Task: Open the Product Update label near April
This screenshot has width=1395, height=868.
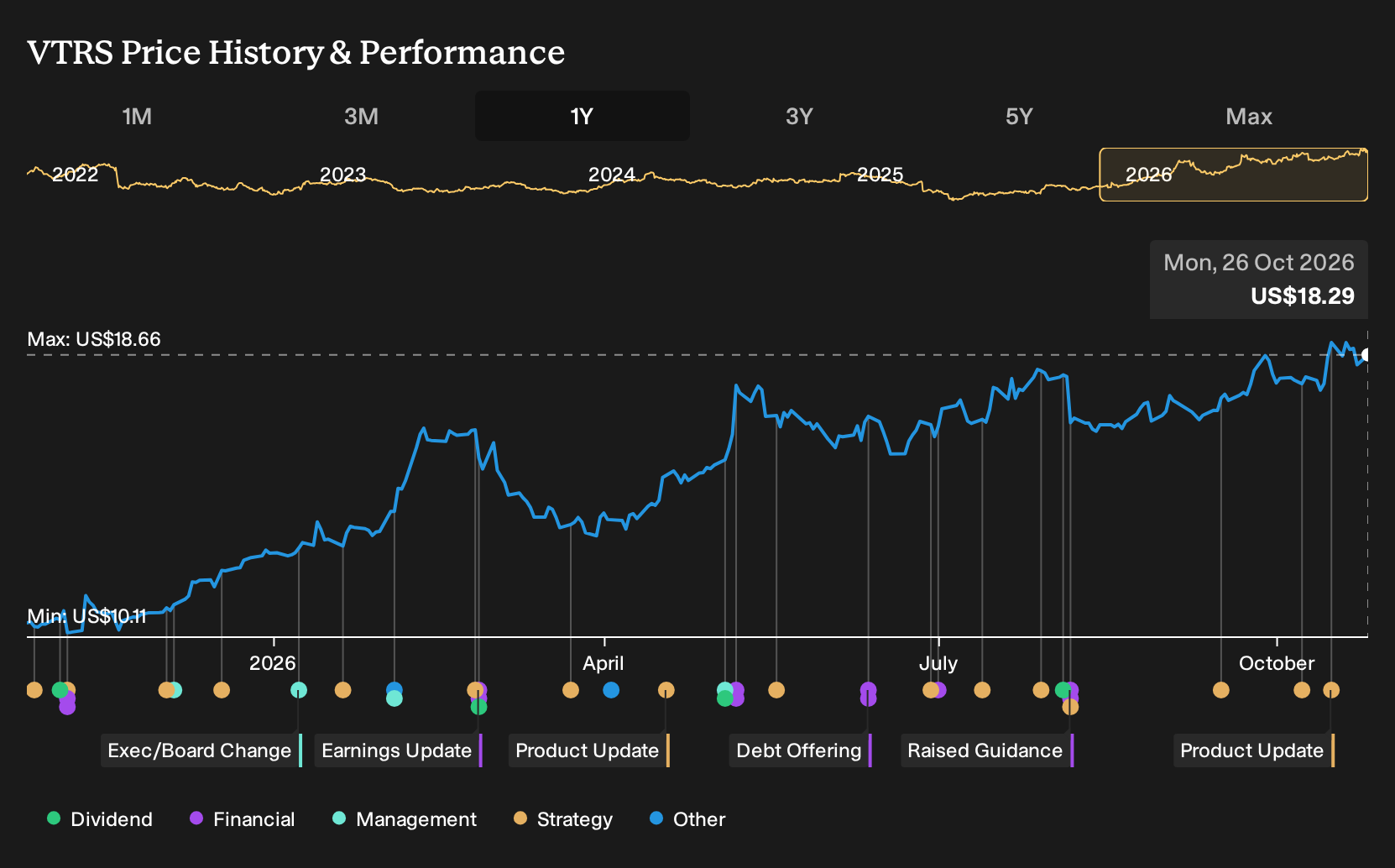Action: pos(588,750)
